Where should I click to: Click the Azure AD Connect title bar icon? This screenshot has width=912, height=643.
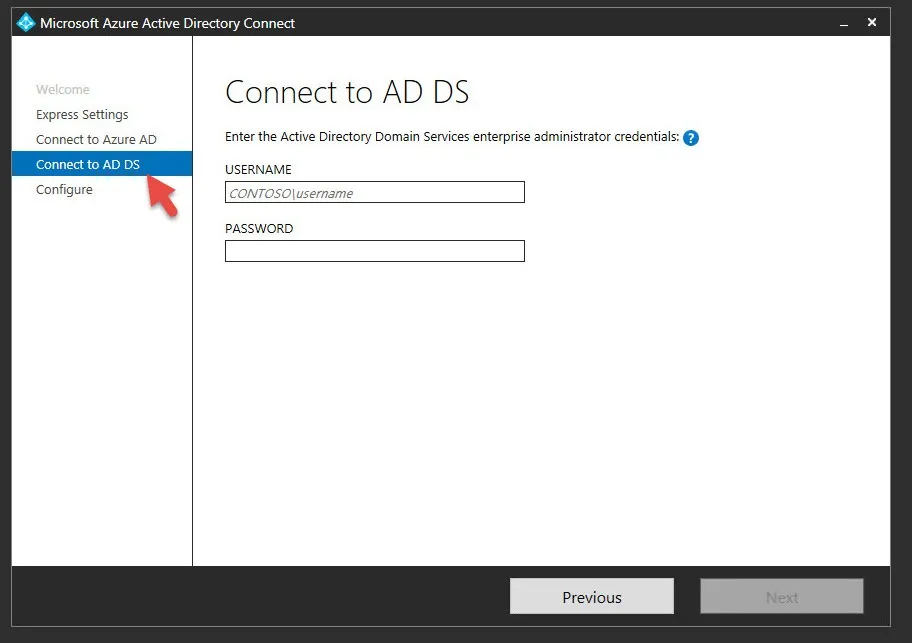click(x=26, y=22)
